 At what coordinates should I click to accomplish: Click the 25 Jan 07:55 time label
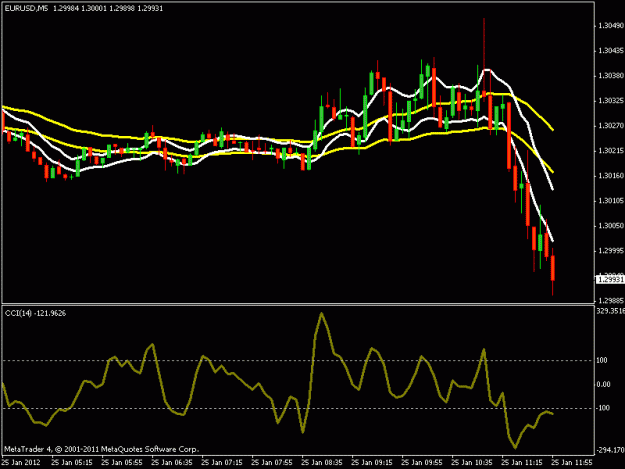point(272,463)
